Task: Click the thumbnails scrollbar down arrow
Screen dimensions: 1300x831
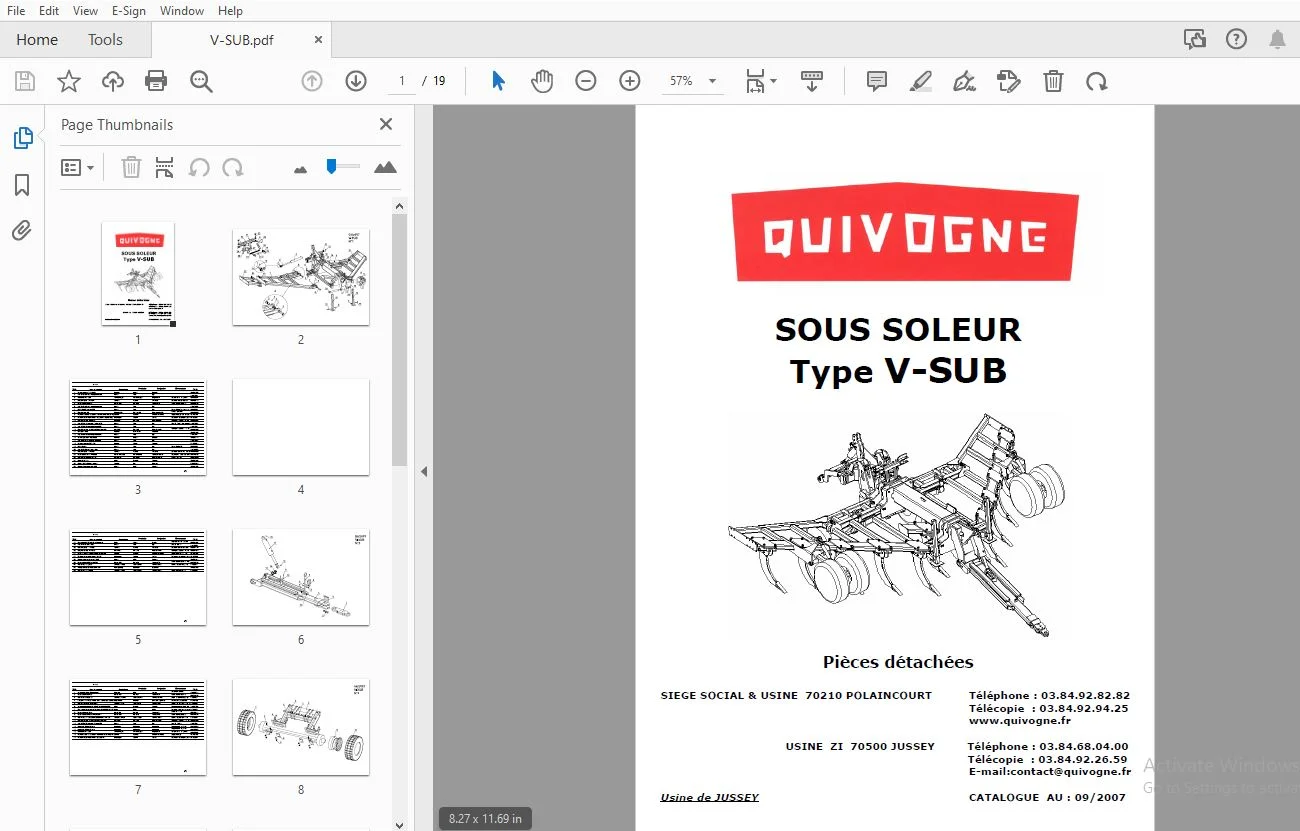Action: click(x=400, y=824)
